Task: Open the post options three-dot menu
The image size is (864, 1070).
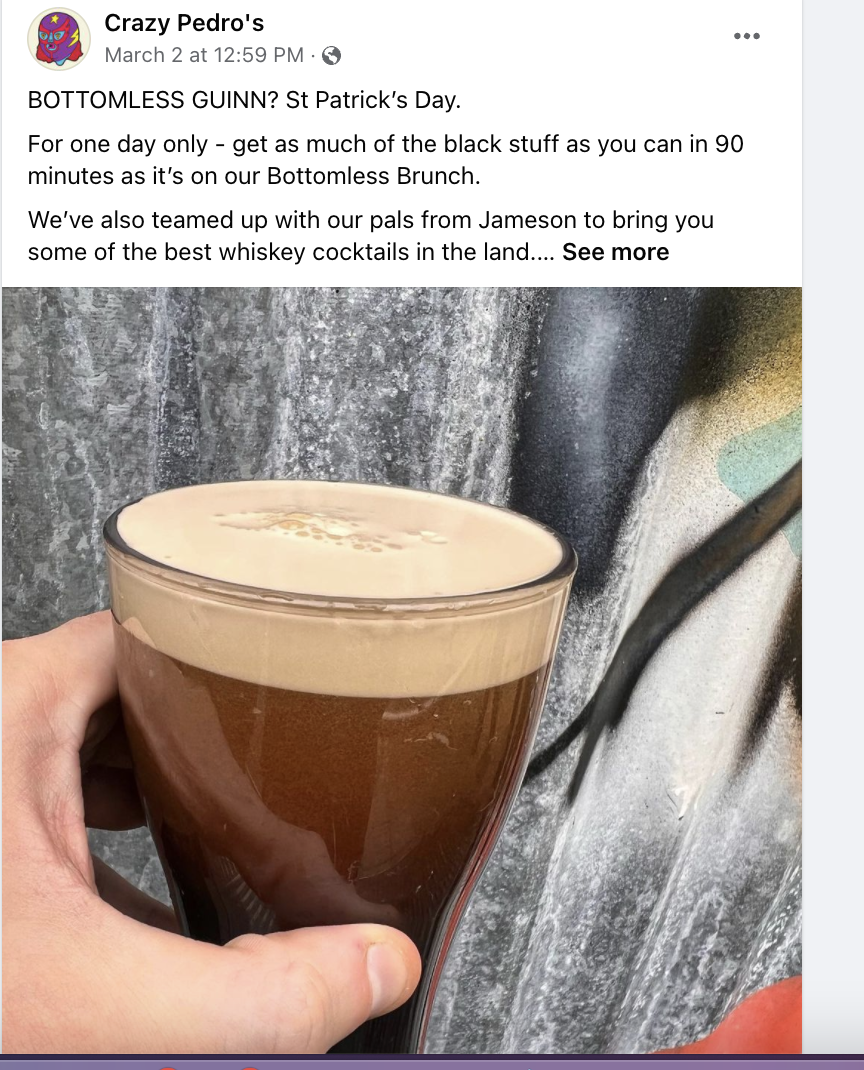Action: pos(747,36)
